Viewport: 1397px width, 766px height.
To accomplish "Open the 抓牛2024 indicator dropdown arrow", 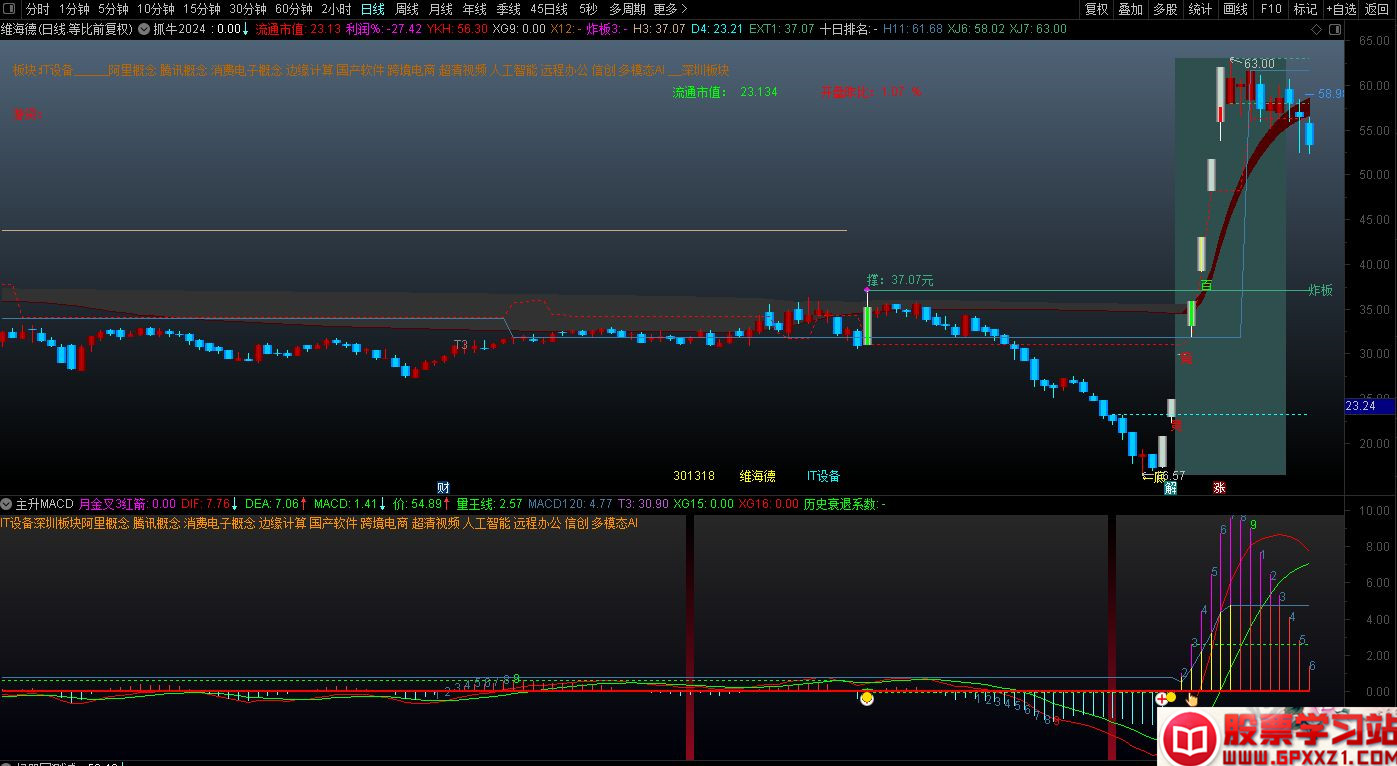I will point(143,29).
